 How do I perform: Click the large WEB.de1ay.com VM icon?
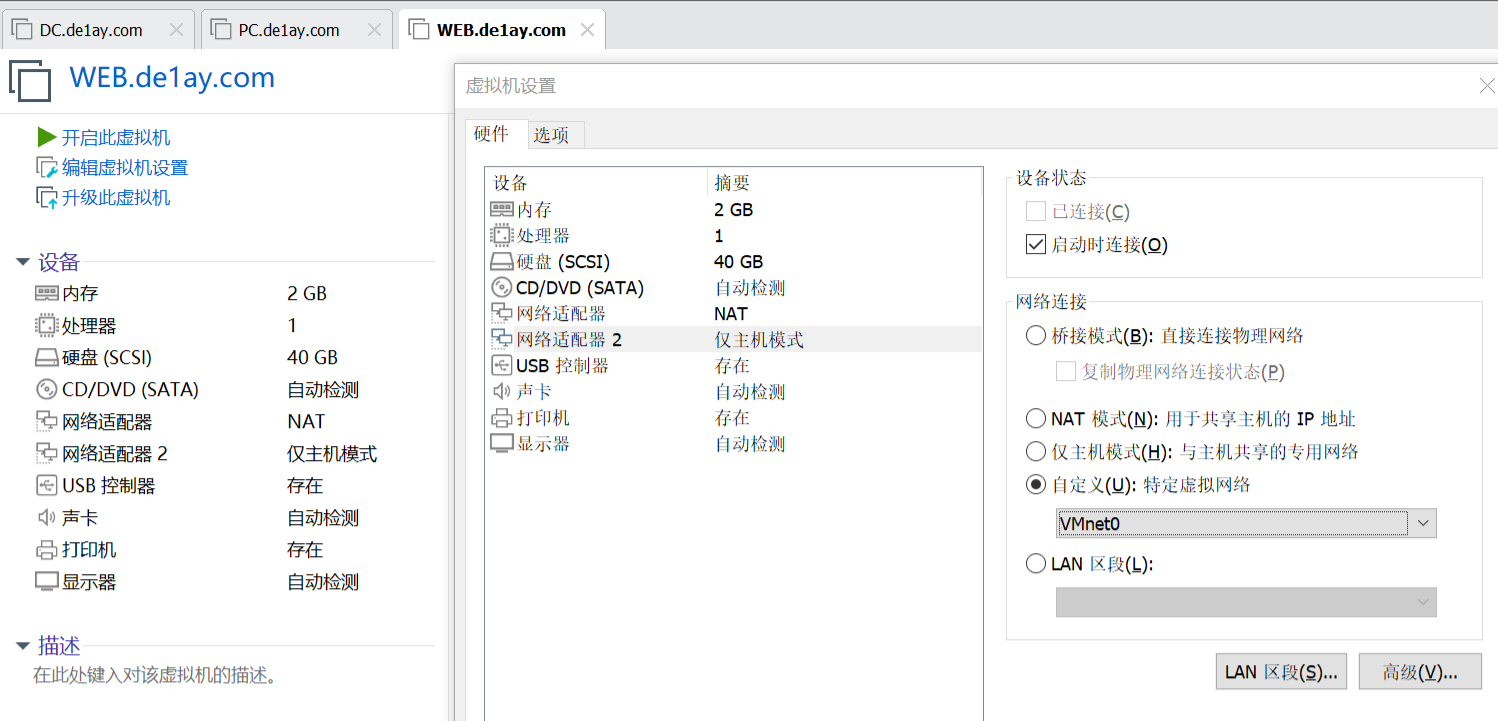tap(30, 80)
